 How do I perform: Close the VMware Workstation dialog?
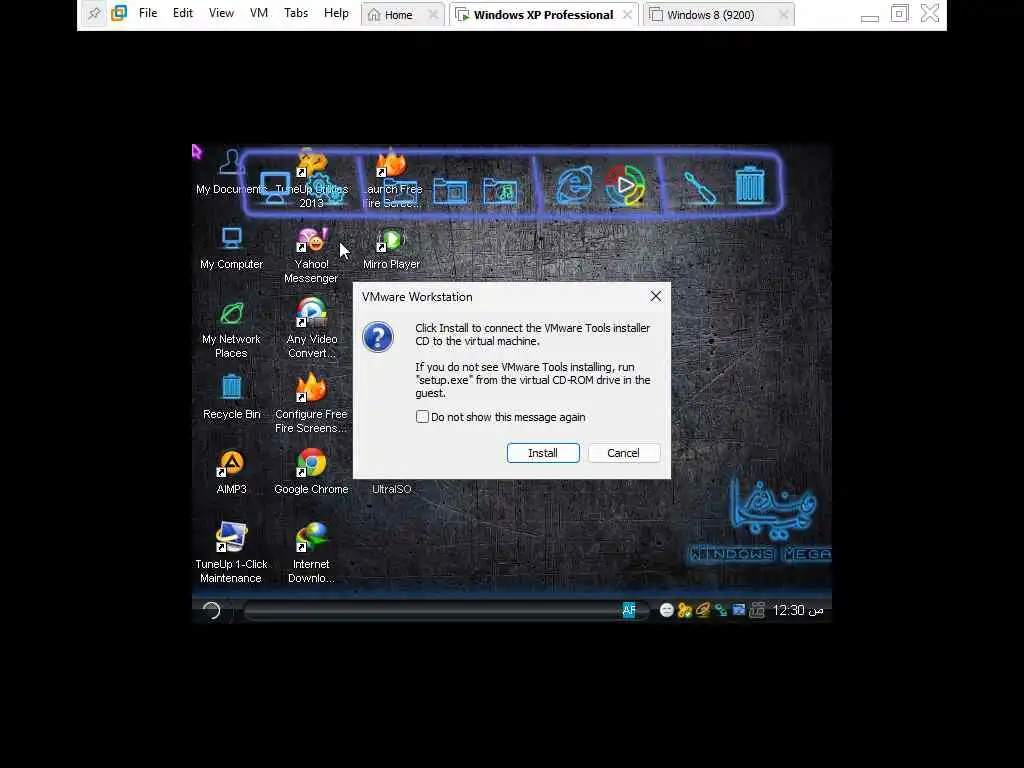point(656,296)
